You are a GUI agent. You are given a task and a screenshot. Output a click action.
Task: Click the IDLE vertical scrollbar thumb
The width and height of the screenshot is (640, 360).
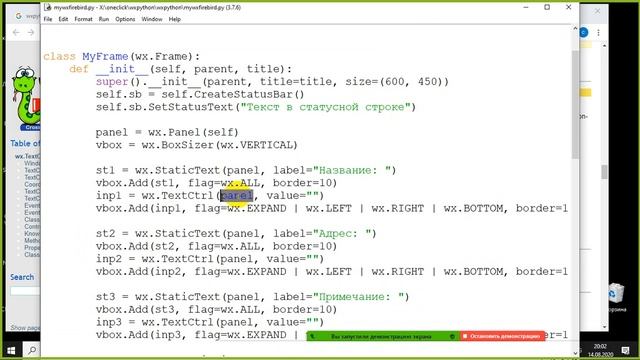point(575,104)
